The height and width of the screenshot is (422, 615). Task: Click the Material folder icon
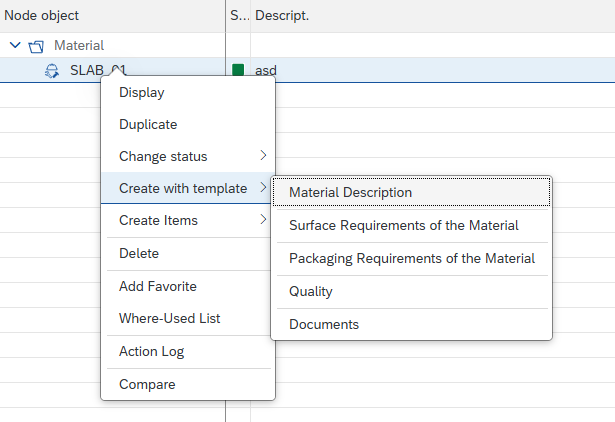[x=36, y=46]
